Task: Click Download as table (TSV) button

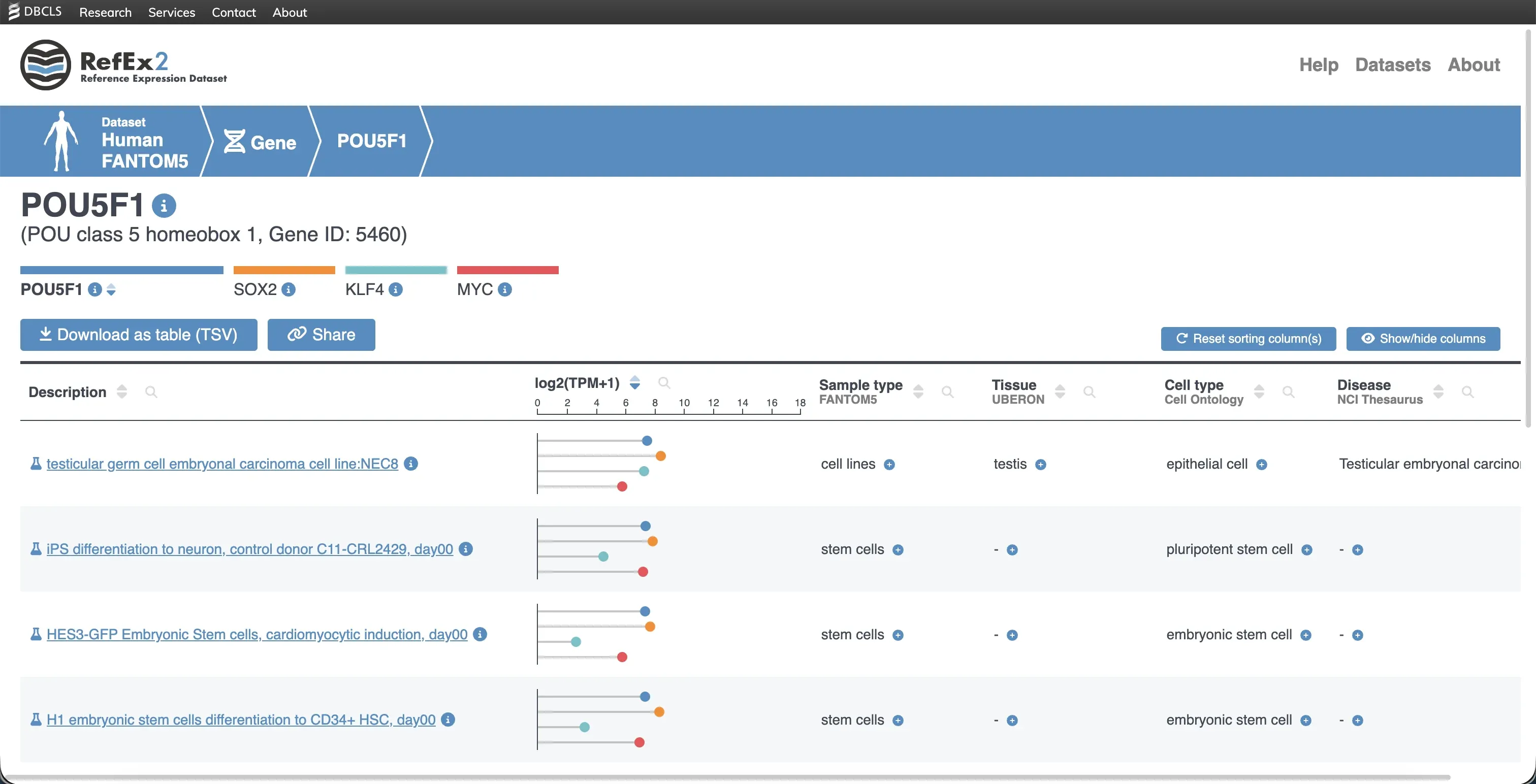Action: coord(139,335)
